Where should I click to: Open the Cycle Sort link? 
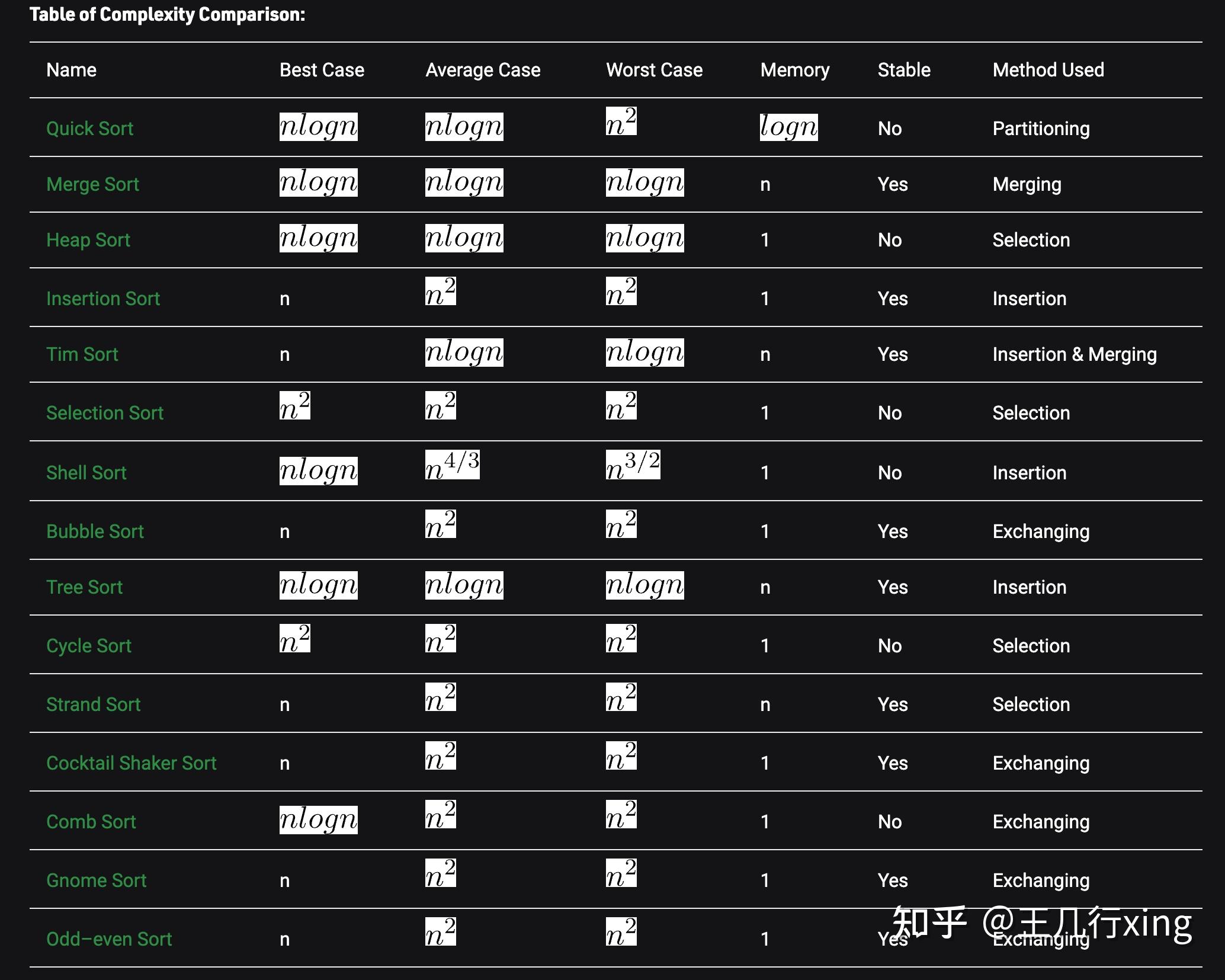click(88, 646)
